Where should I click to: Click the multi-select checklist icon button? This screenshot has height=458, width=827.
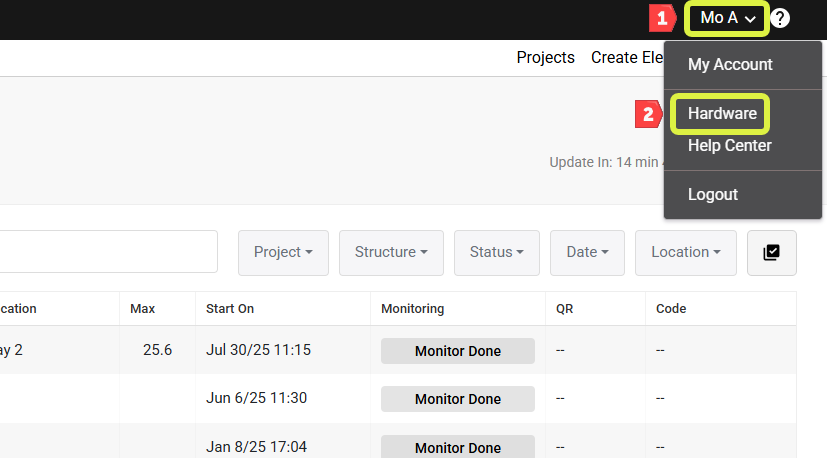(x=772, y=252)
